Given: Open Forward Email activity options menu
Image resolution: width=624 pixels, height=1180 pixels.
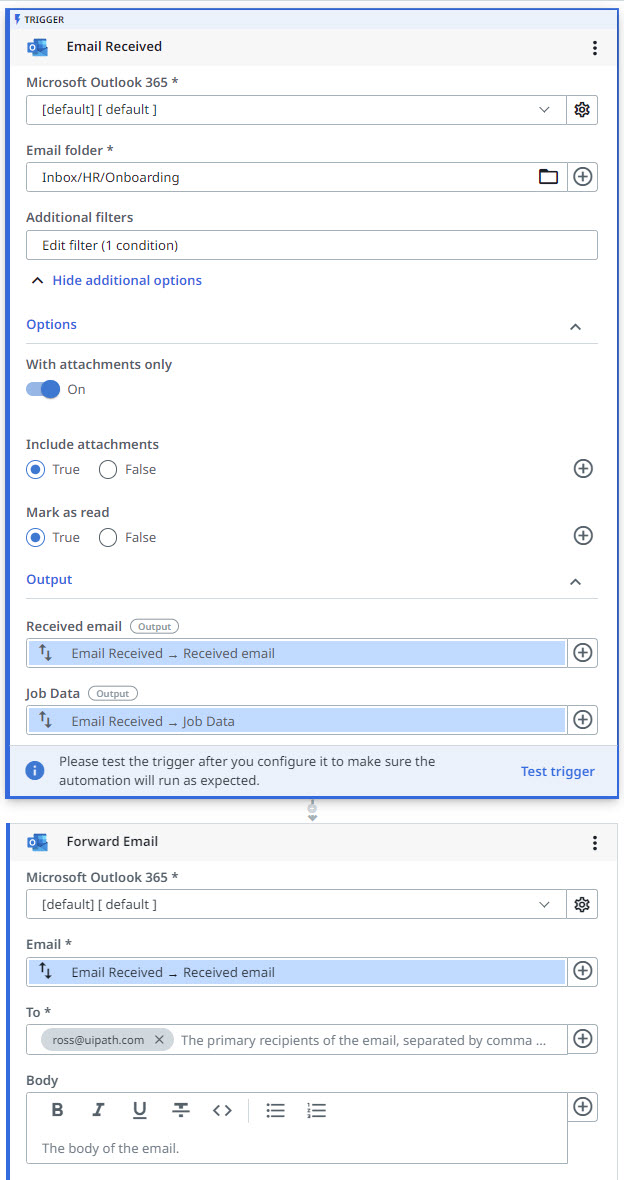Looking at the screenshot, I should coord(595,843).
